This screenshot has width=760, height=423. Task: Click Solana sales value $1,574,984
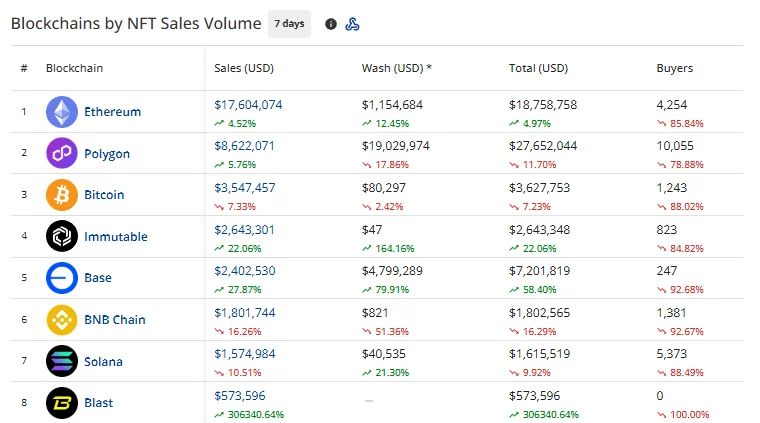(245, 354)
